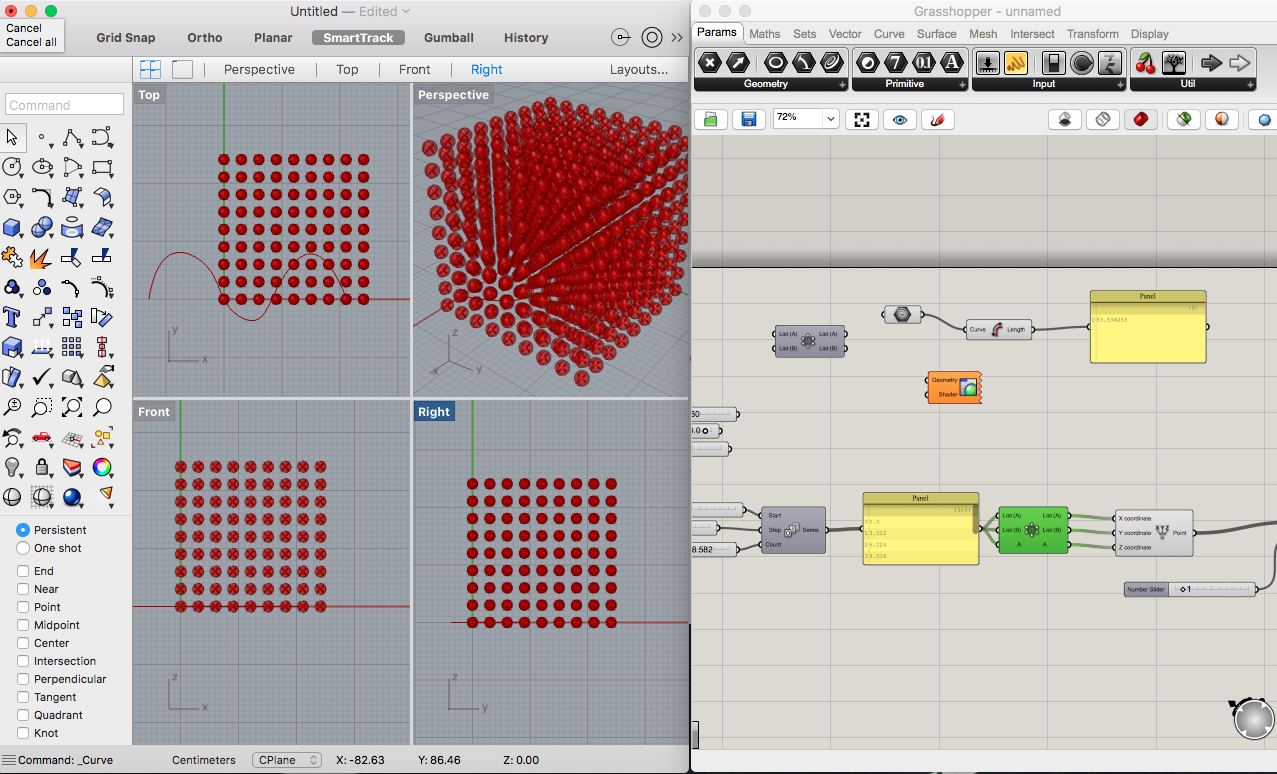Click the Point parameter icon in Grasshopper

(x=710, y=63)
